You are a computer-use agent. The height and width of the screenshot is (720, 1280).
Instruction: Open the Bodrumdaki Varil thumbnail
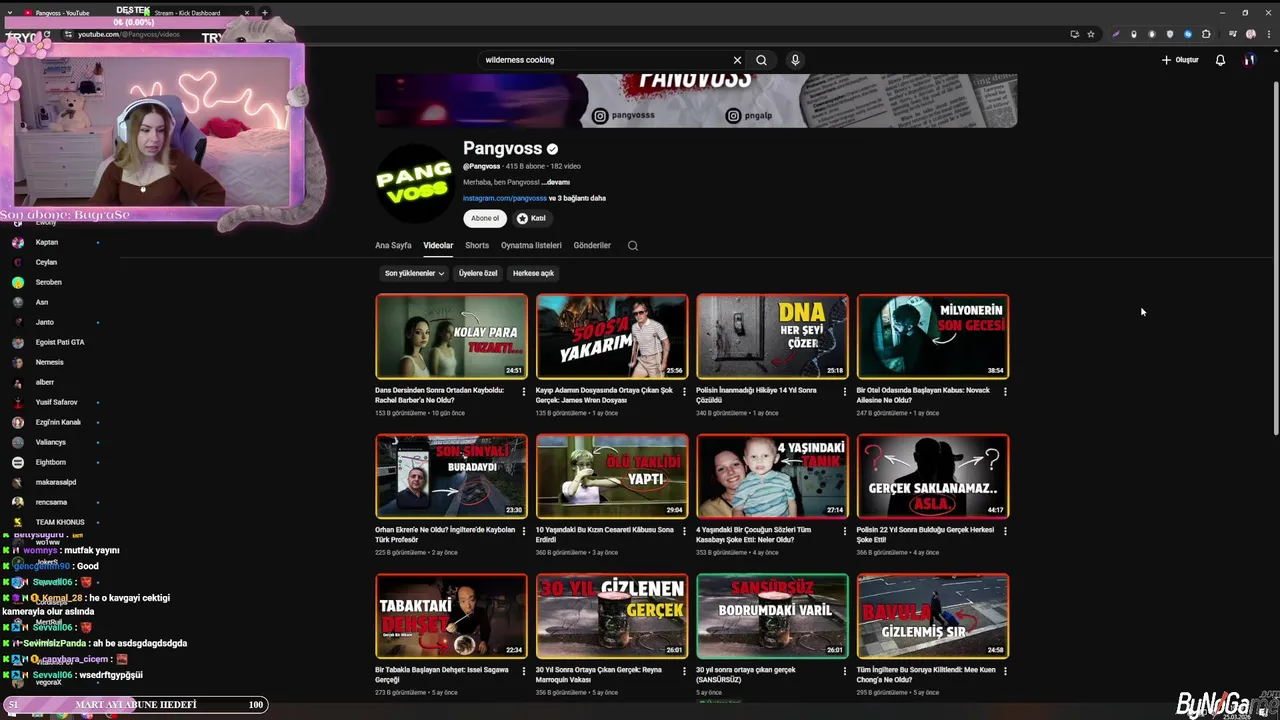[x=772, y=616]
